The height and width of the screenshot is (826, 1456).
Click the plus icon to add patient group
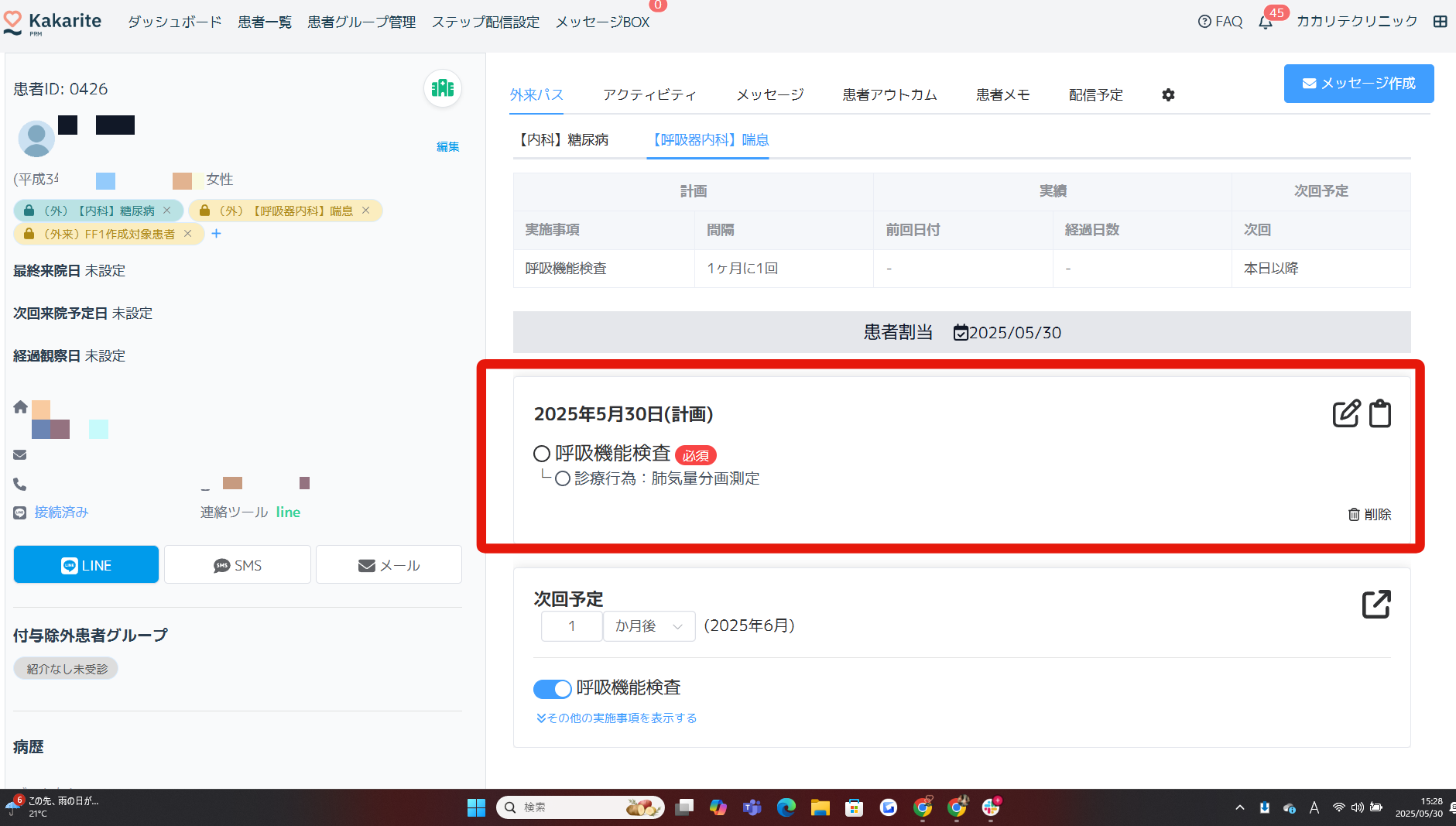(x=217, y=234)
